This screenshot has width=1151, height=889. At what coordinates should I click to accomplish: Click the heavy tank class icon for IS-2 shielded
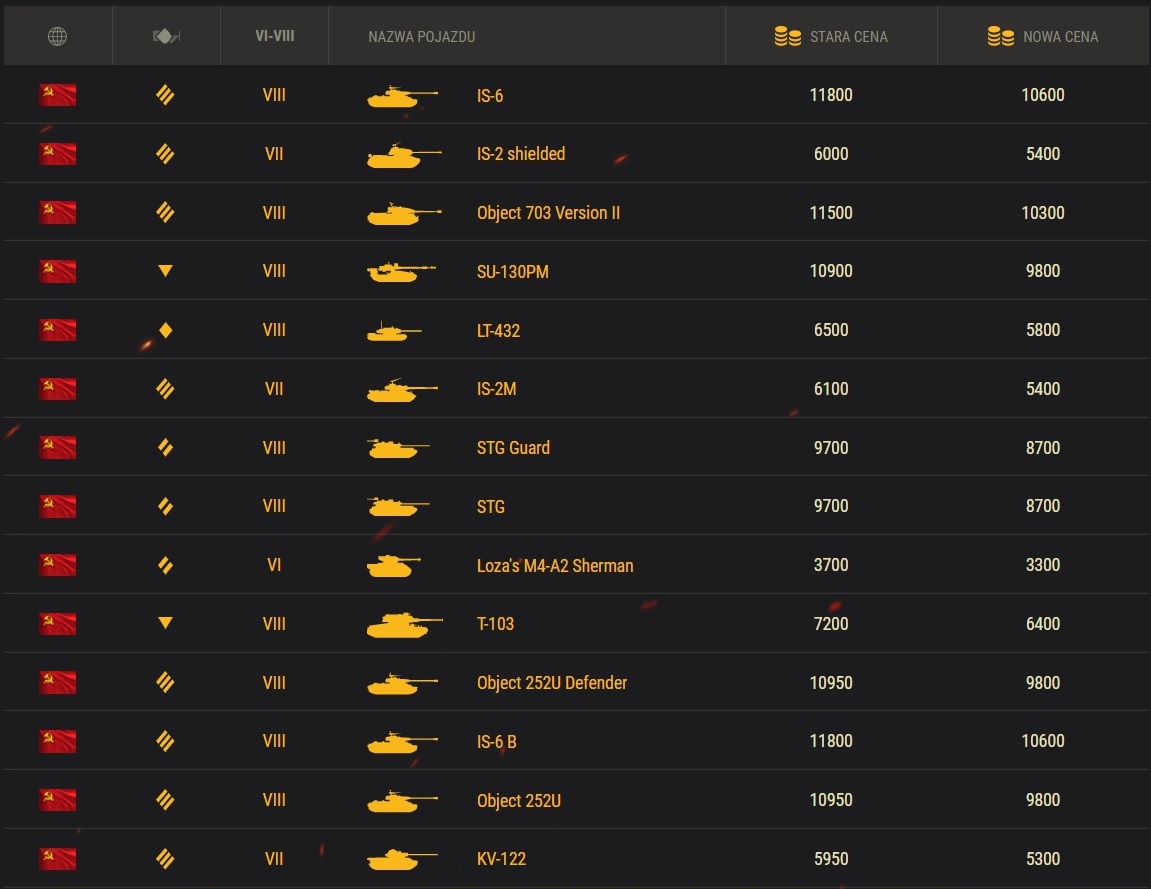click(x=165, y=153)
